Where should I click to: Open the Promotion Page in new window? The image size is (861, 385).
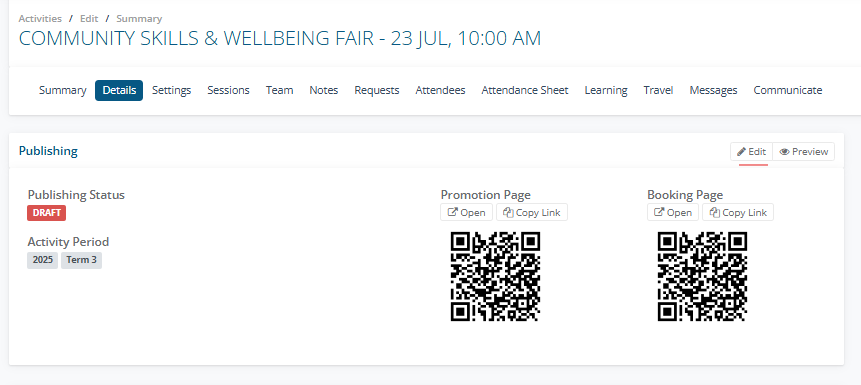466,213
